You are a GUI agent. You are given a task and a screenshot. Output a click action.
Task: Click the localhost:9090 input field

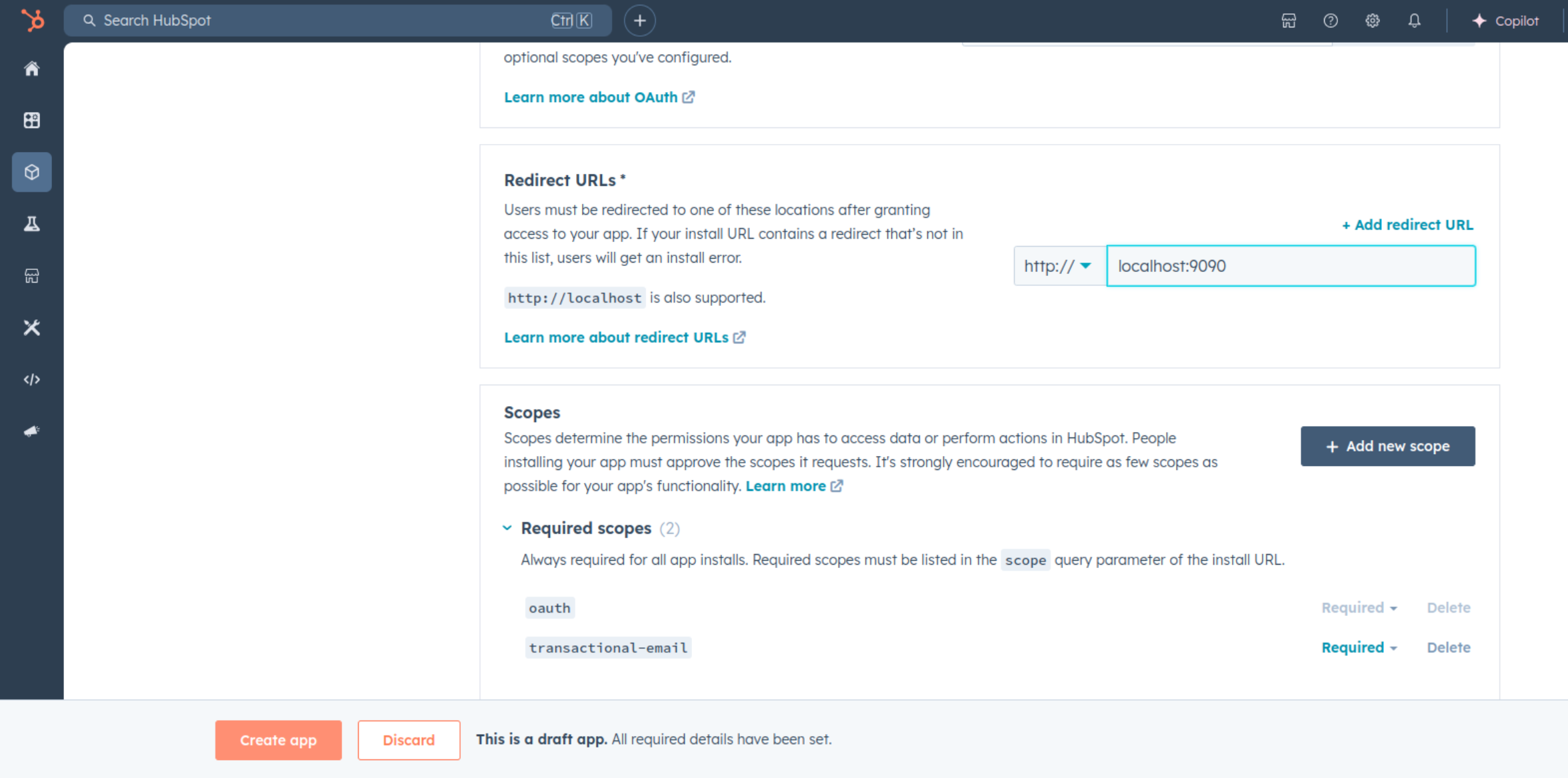pos(1290,266)
